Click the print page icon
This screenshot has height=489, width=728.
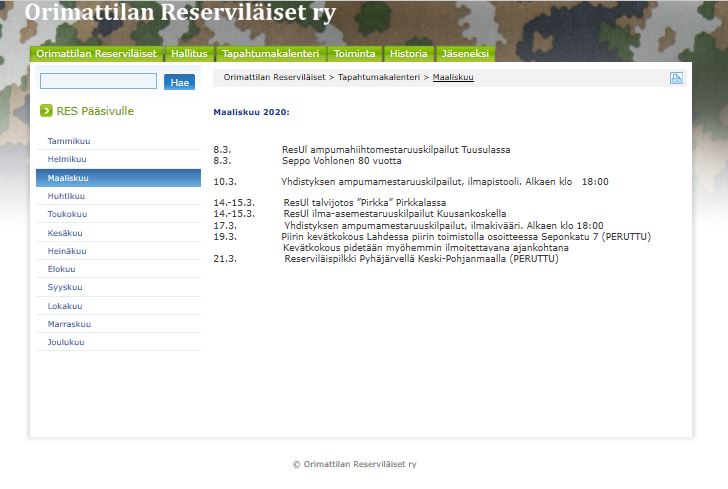tap(676, 78)
